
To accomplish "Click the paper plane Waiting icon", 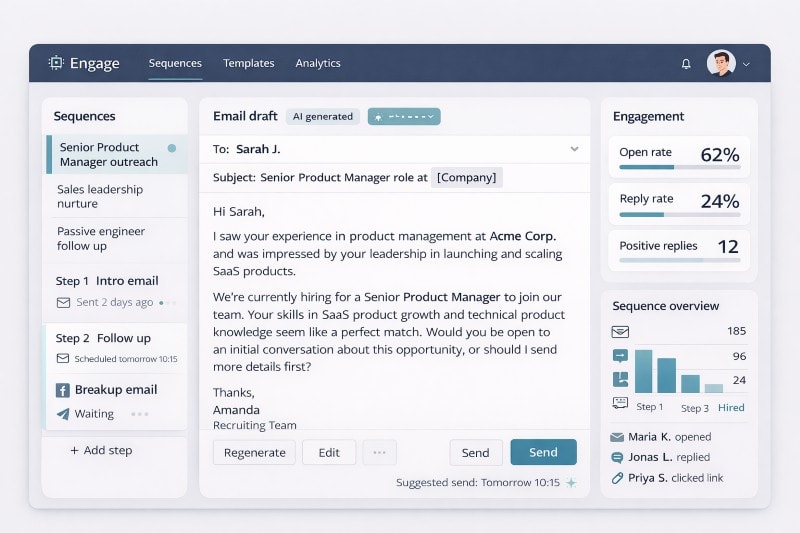I will (x=63, y=414).
